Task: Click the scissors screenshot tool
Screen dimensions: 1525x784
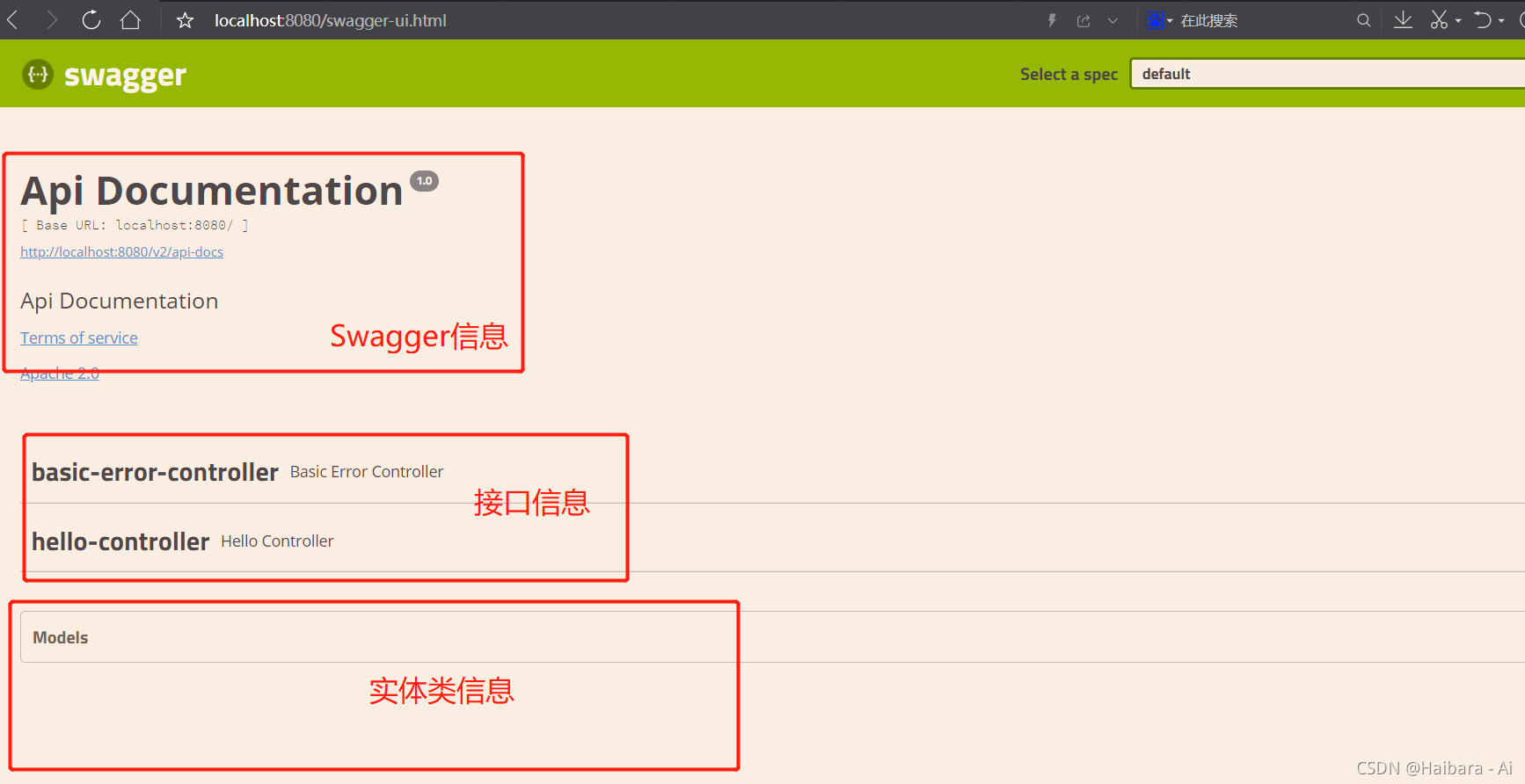Action: (x=1439, y=20)
